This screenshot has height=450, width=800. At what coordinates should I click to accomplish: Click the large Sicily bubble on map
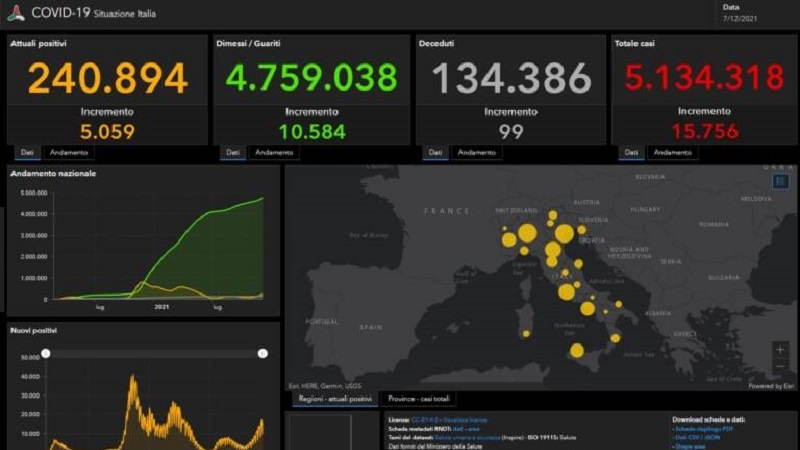[576, 350]
